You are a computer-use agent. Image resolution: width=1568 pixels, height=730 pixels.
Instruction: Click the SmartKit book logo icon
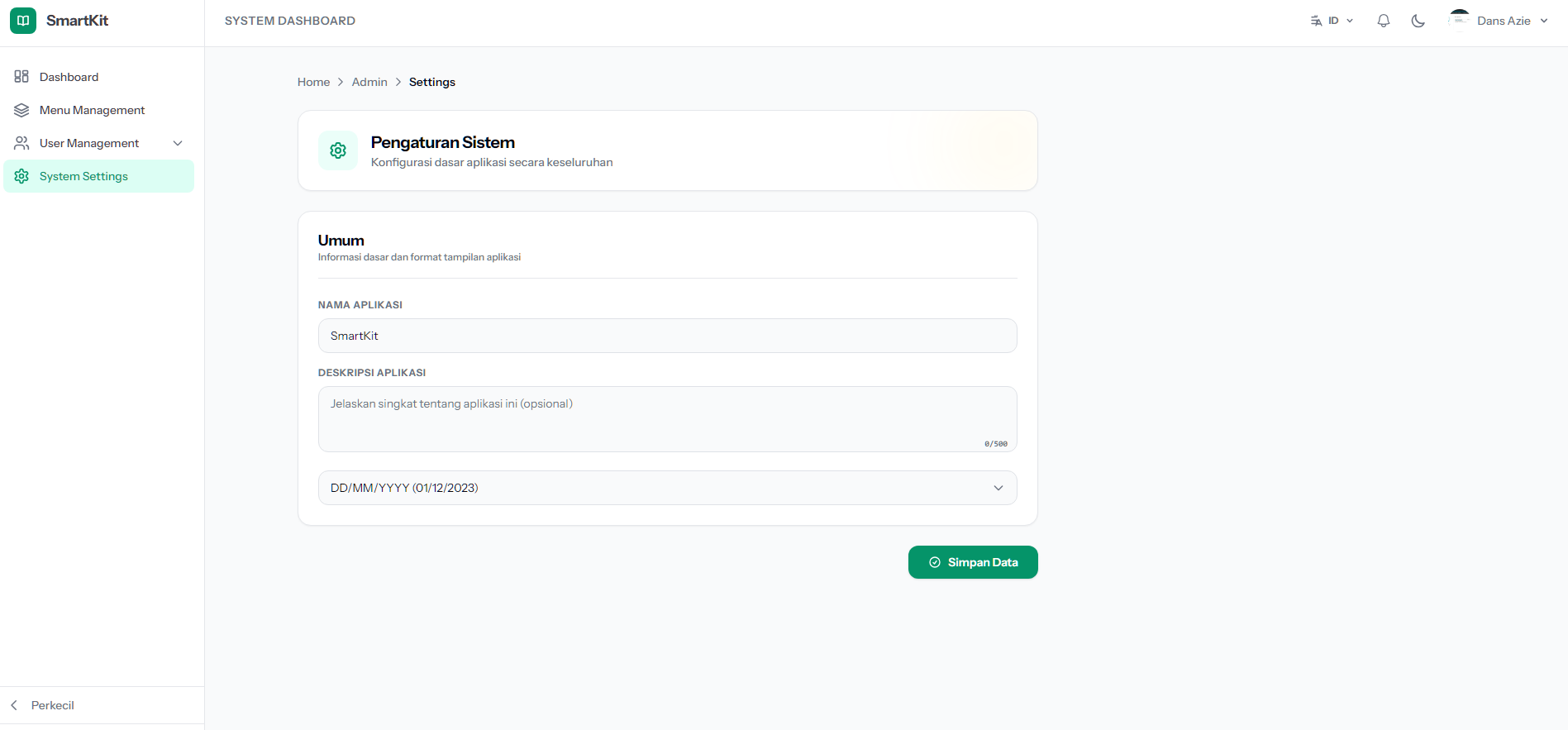[23, 21]
